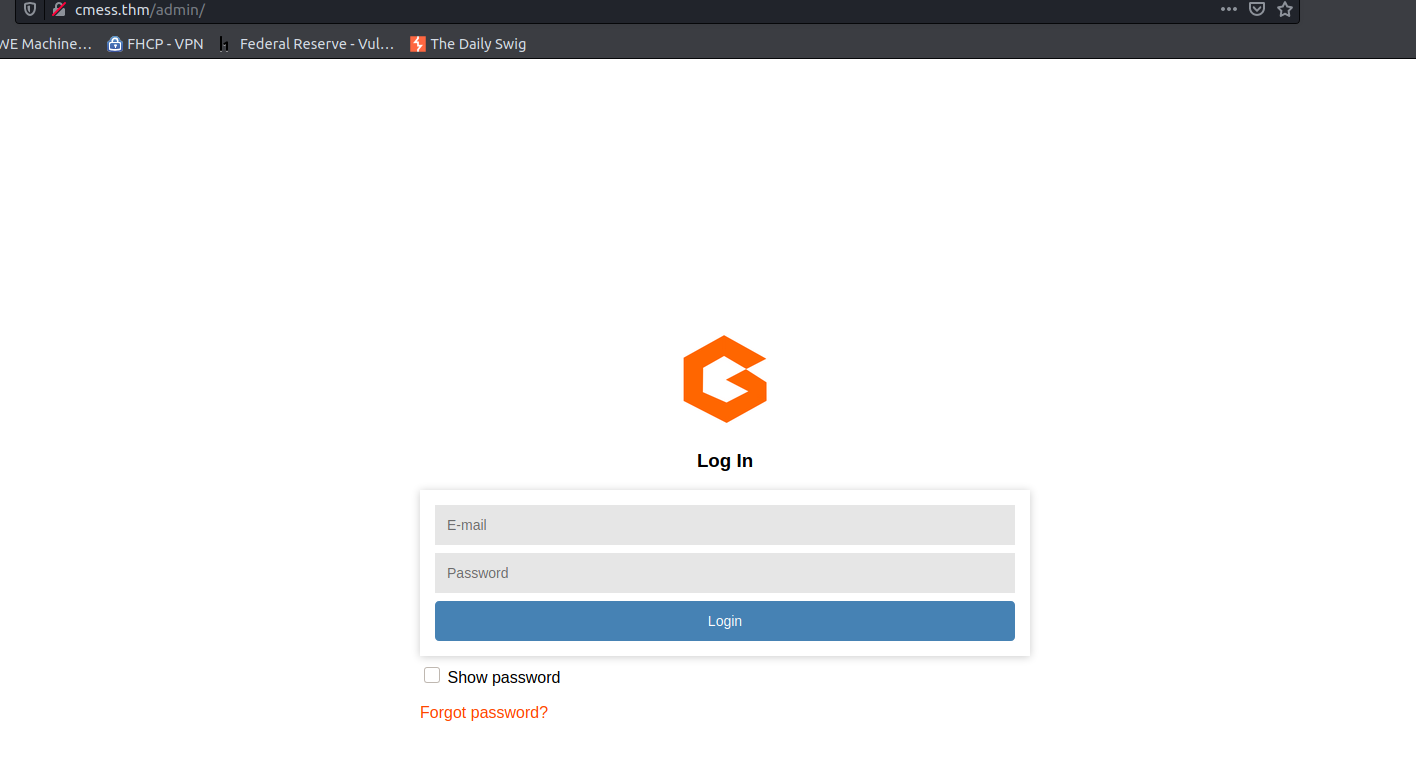Open the "WE Machine..." bookmark
This screenshot has width=1416, height=769.
point(45,44)
